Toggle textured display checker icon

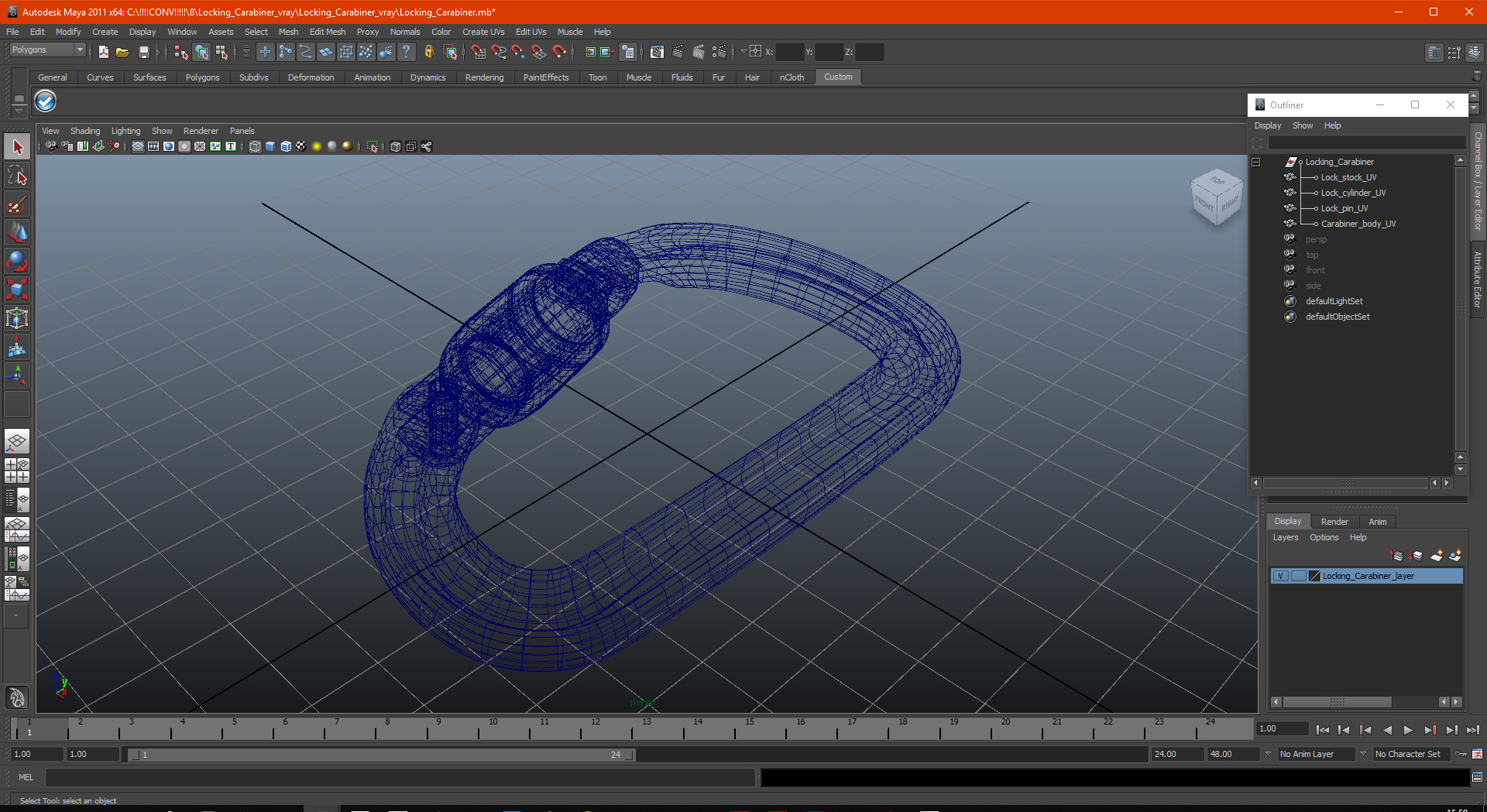pyautogui.click(x=301, y=146)
